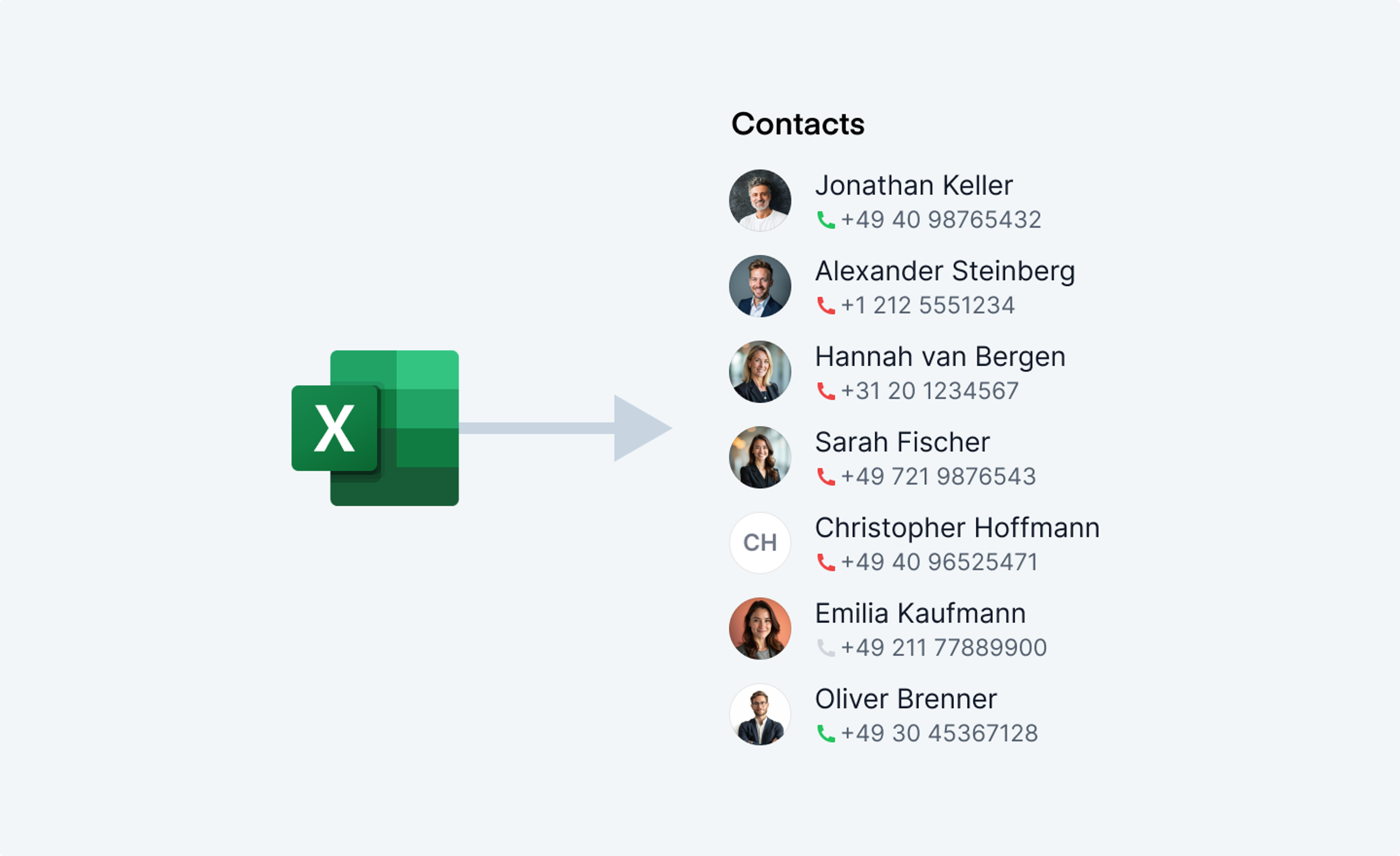Viewport: 1400px width, 856px height.
Task: Click the green phone icon for Jonathan Keller
Action: coord(825,220)
